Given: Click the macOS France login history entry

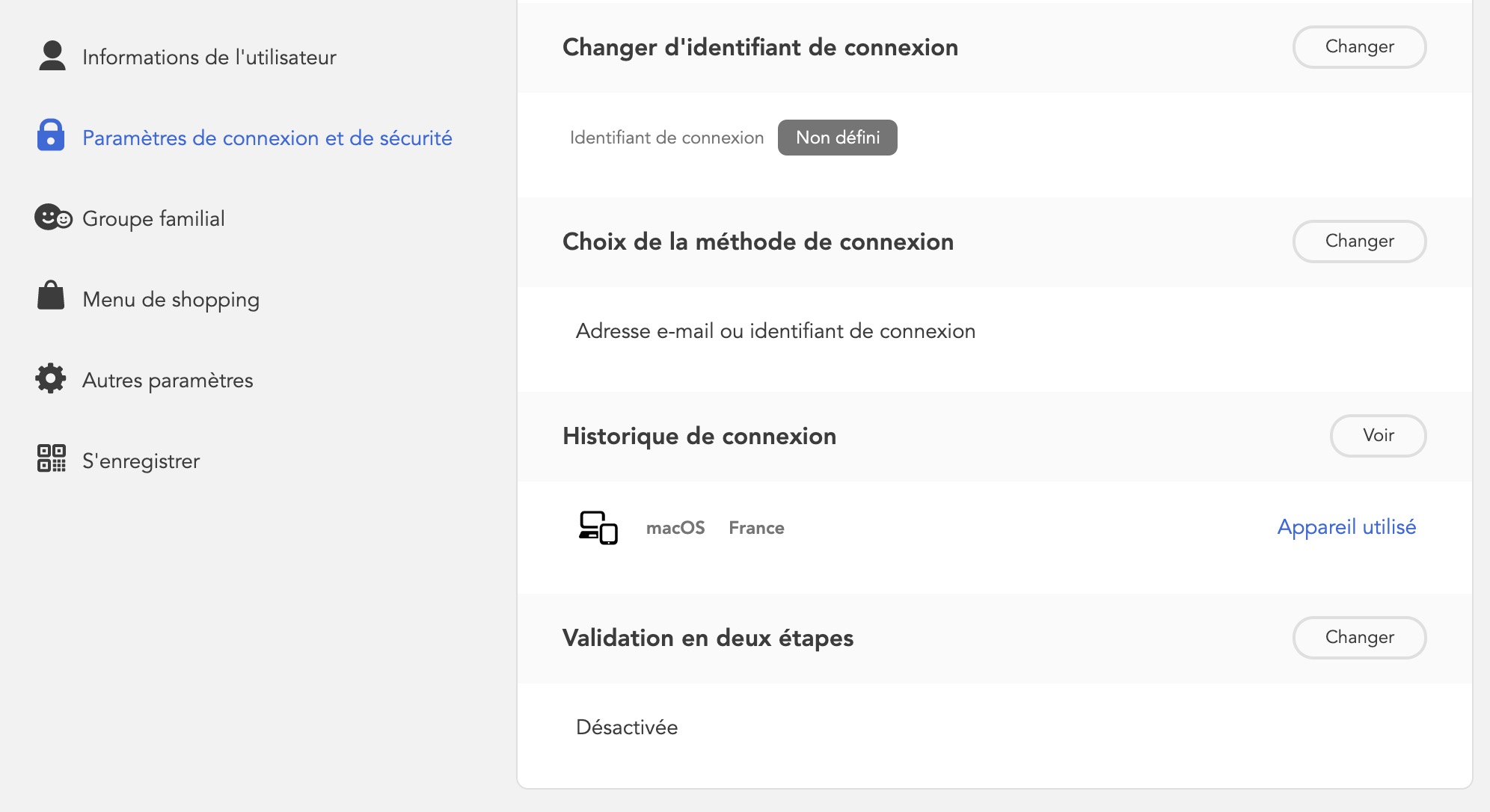Looking at the screenshot, I should (714, 528).
